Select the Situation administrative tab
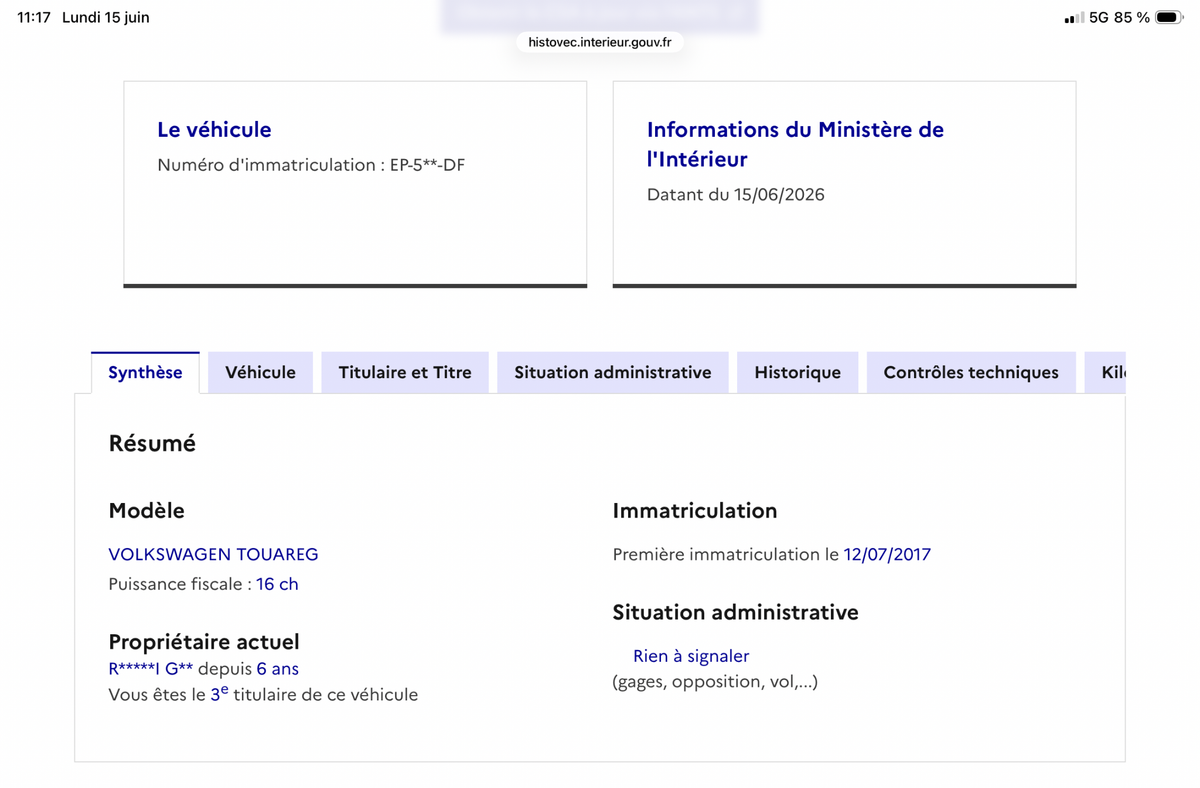Screen dimensions: 1200x788 click(x=613, y=372)
